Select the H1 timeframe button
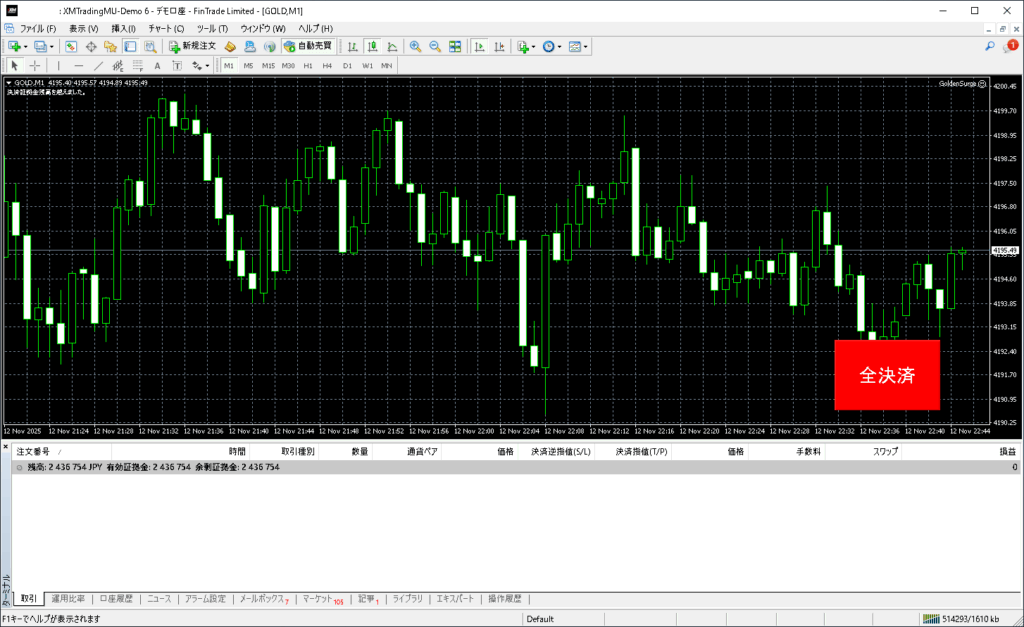The width and height of the screenshot is (1024, 627). [308, 66]
